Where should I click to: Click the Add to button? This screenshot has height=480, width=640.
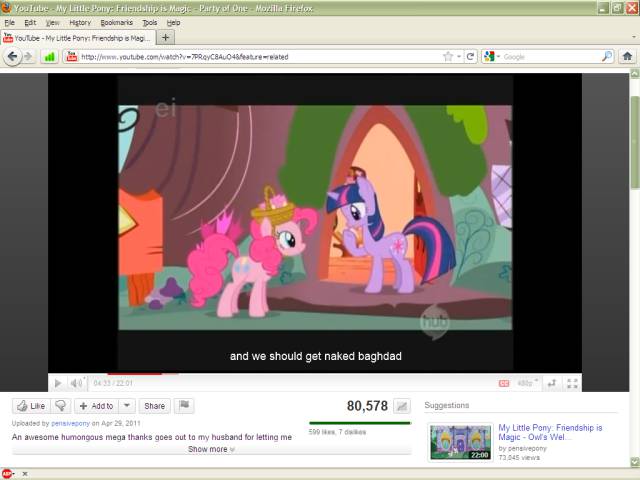(x=96, y=406)
